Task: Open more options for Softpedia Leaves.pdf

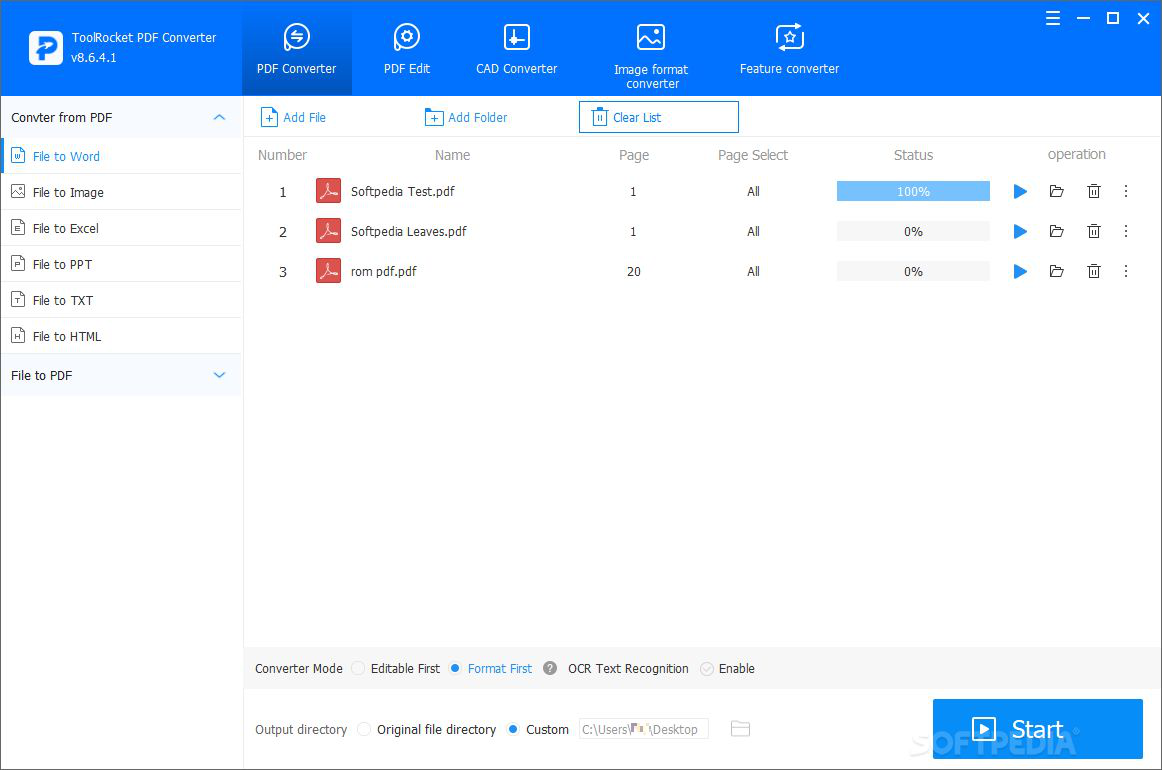Action: tap(1126, 231)
